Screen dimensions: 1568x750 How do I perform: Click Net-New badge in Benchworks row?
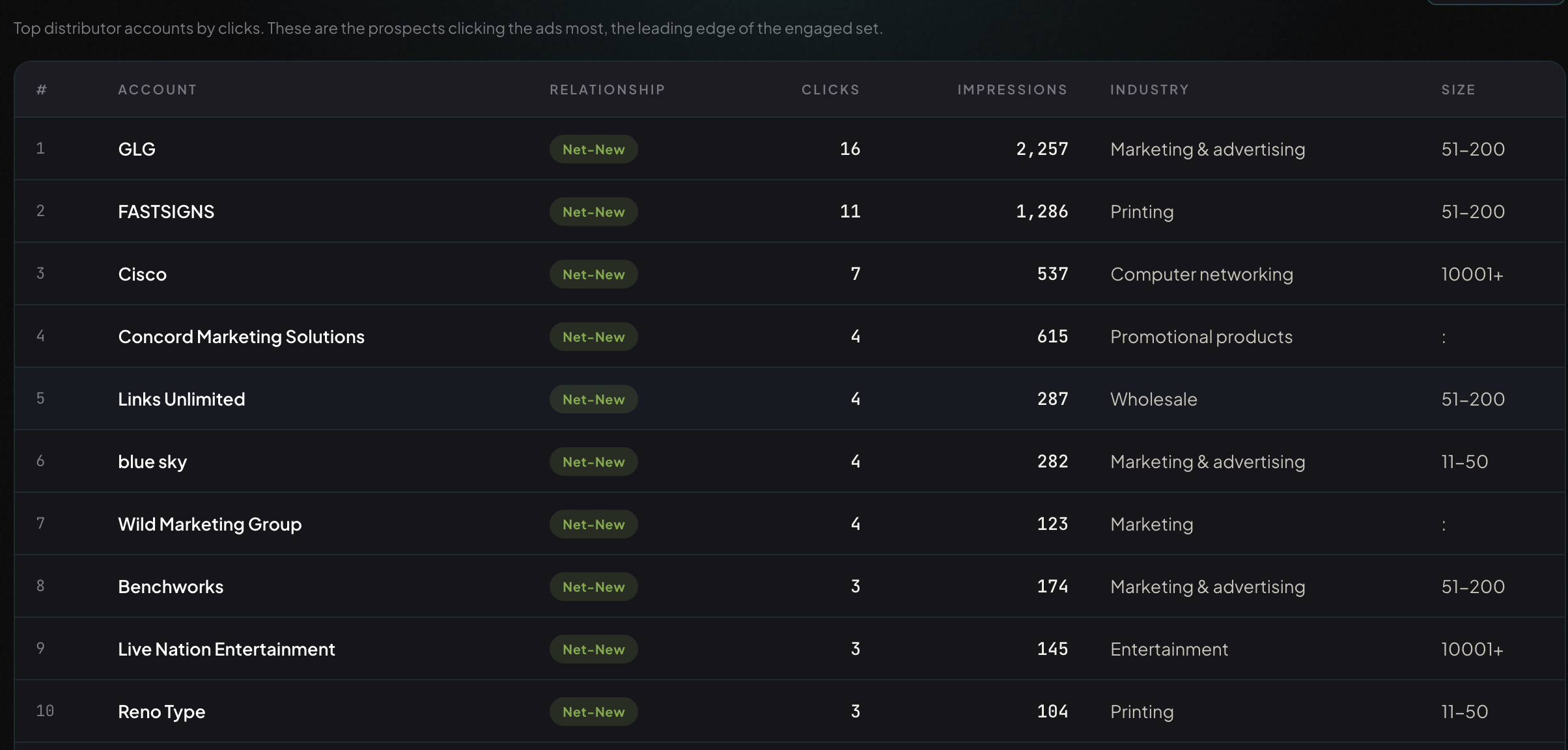coord(594,587)
